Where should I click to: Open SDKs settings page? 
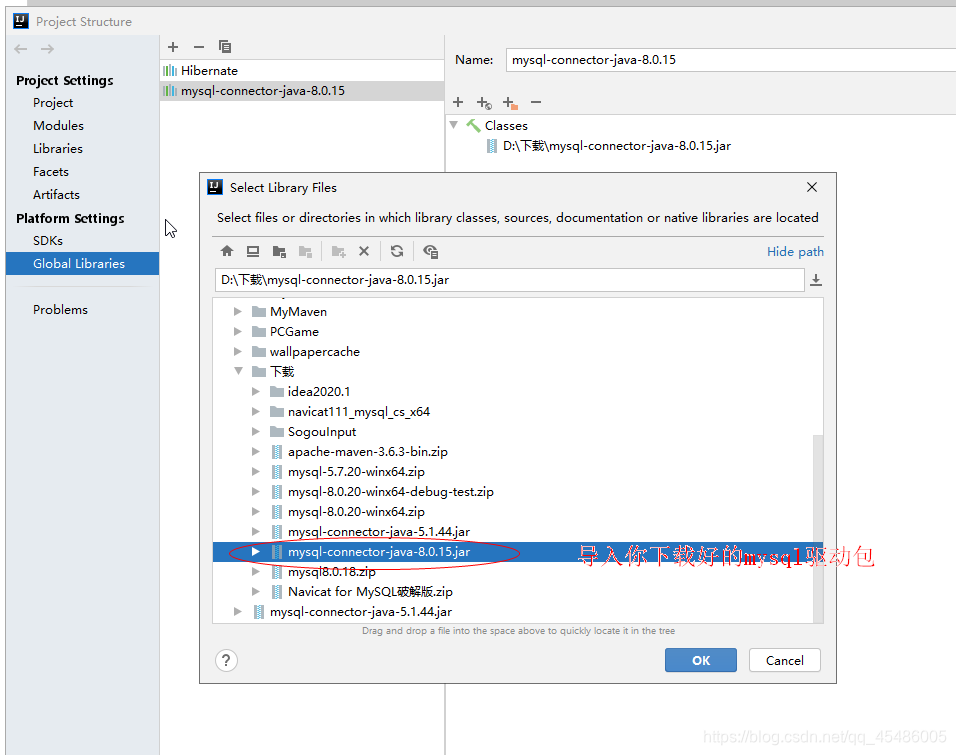pyautogui.click(x=48, y=241)
